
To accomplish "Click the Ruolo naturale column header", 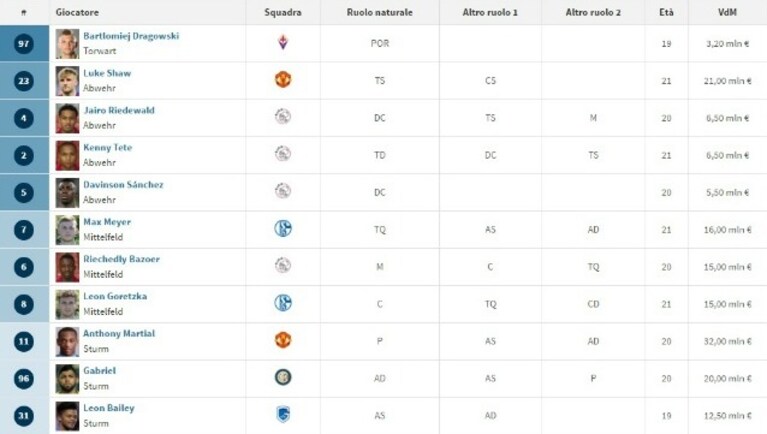I will coord(380,12).
